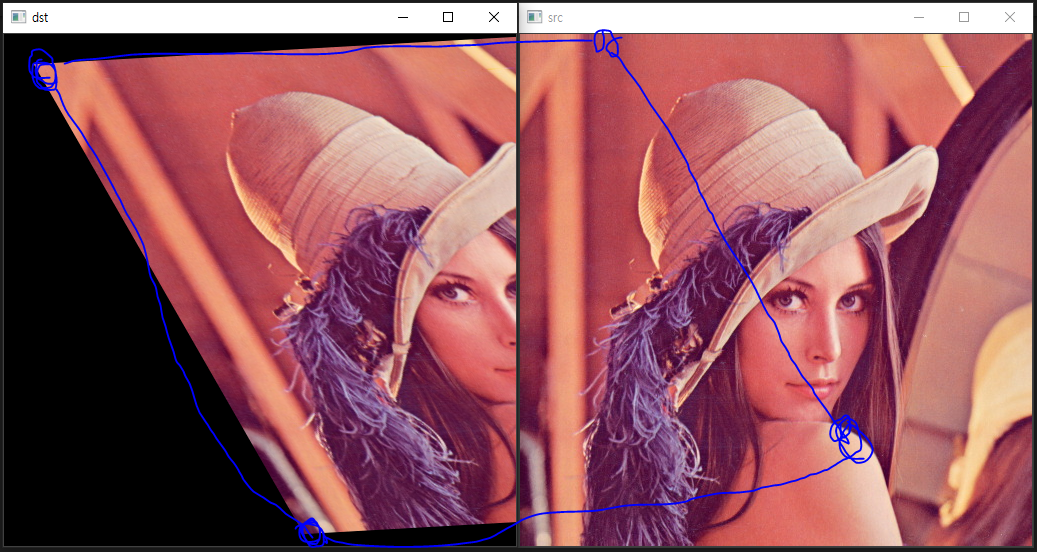Image resolution: width=1037 pixels, height=552 pixels.
Task: Click the dst title text
Action: tap(40, 18)
